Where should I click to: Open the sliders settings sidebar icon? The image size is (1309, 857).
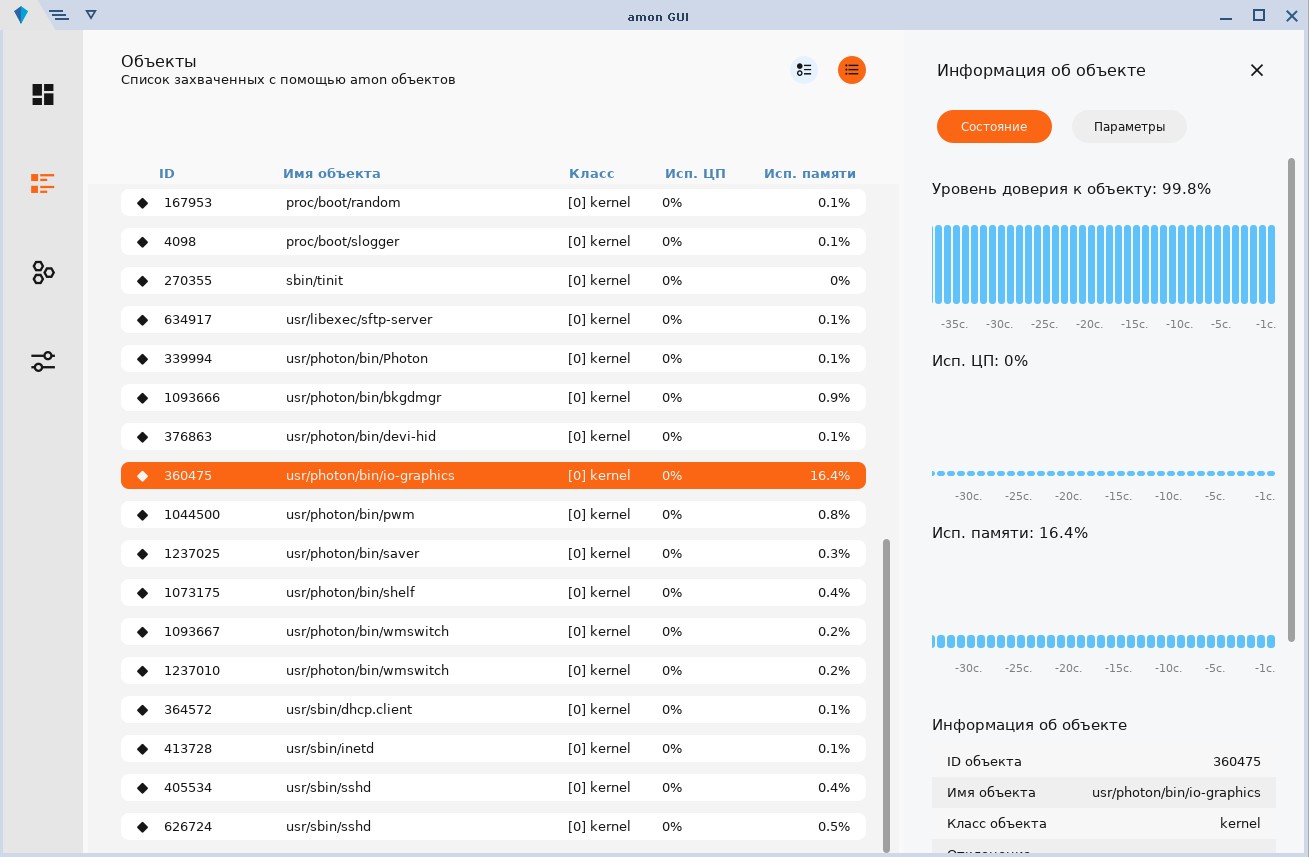click(43, 362)
